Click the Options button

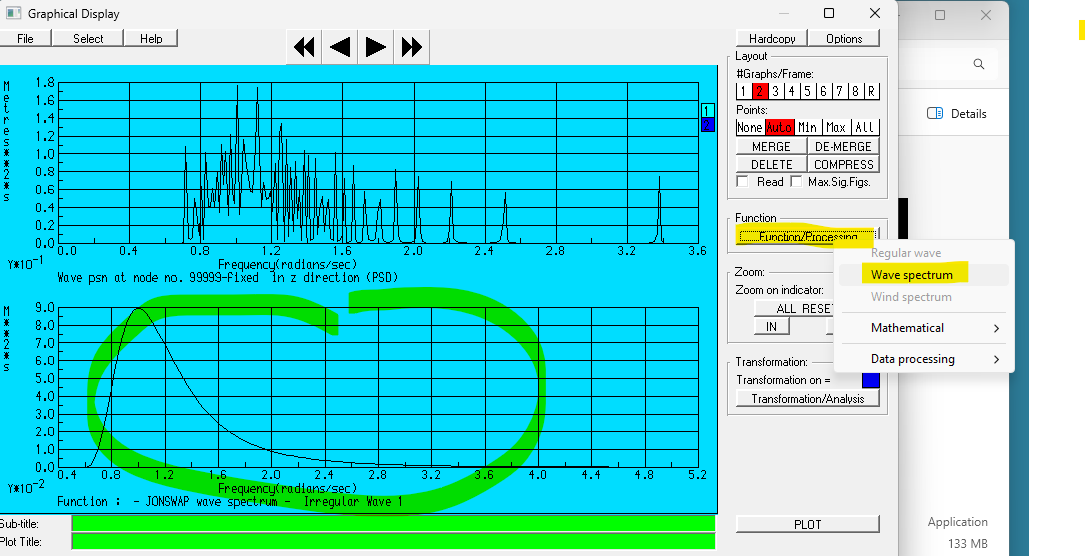pyautogui.click(x=844, y=38)
